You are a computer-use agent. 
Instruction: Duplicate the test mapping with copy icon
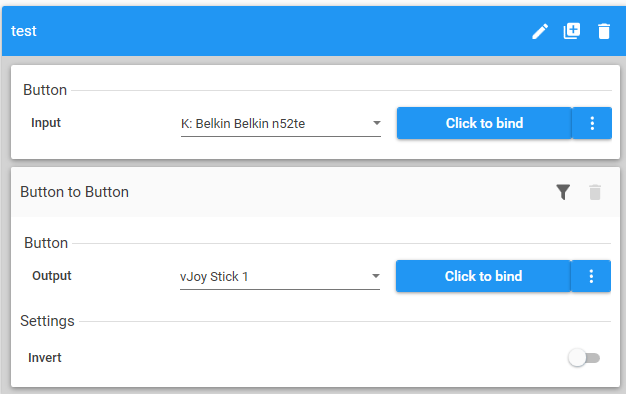pyautogui.click(x=572, y=31)
